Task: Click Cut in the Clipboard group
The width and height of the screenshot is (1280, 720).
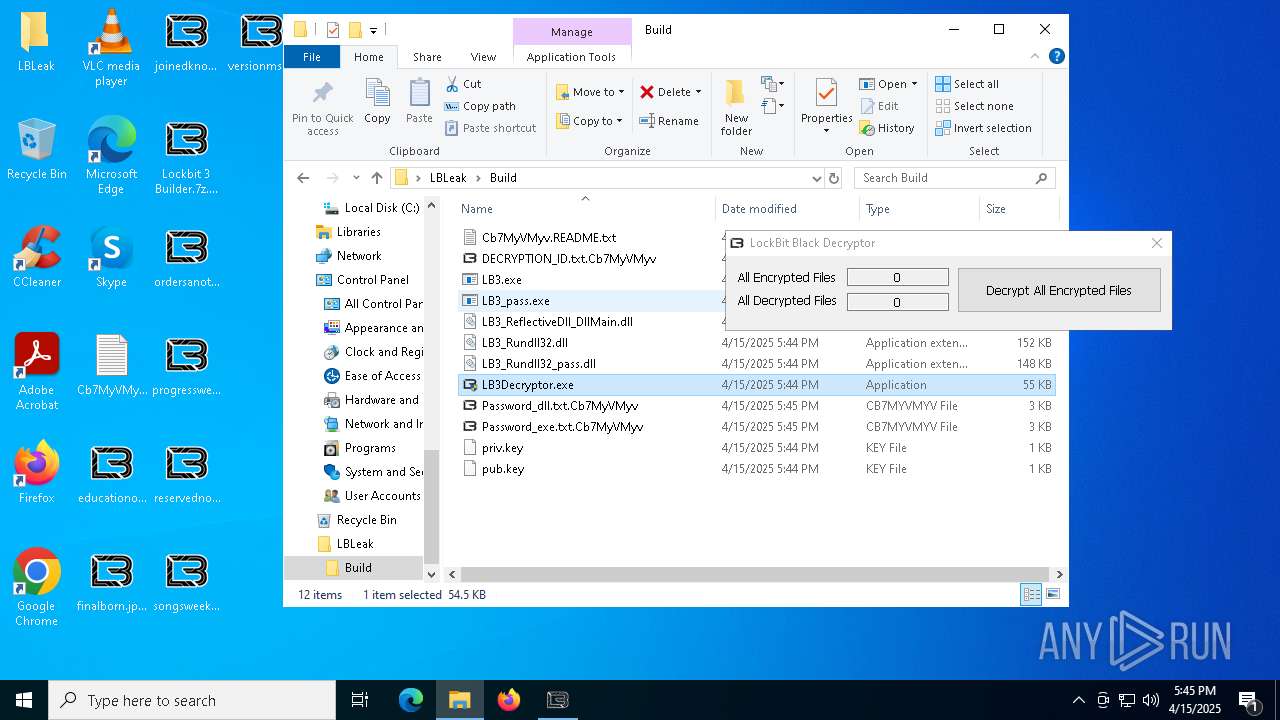Action: (463, 84)
